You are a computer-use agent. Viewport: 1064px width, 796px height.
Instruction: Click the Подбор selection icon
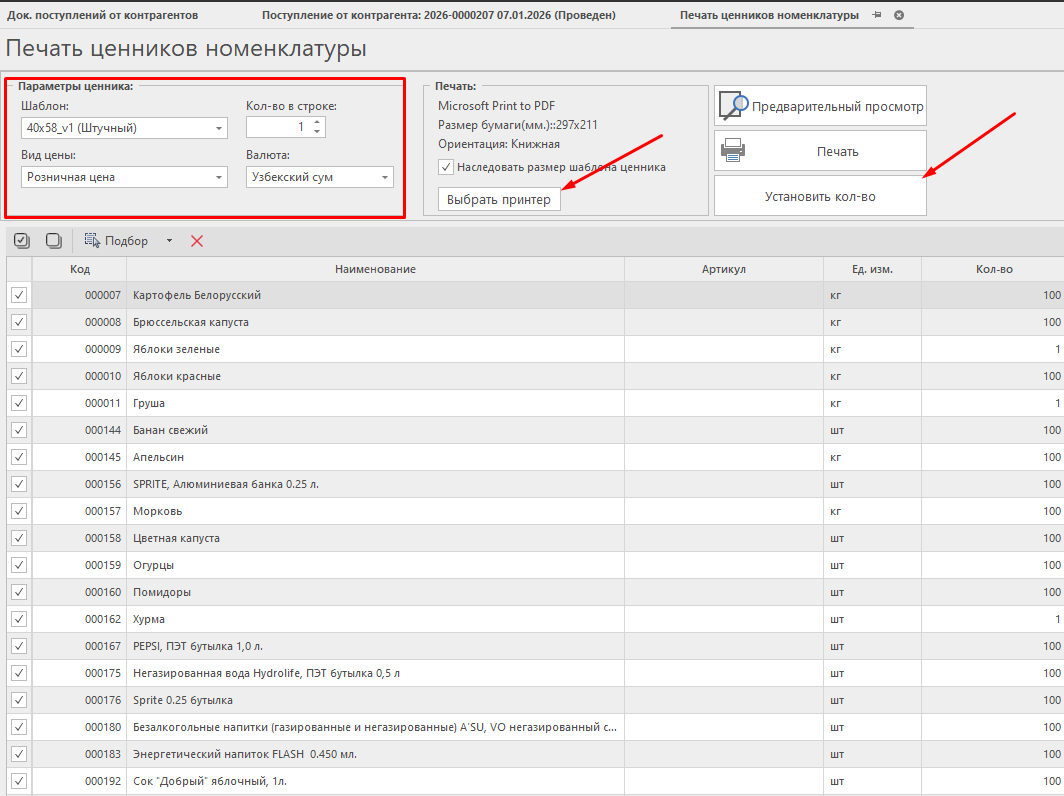[93, 241]
